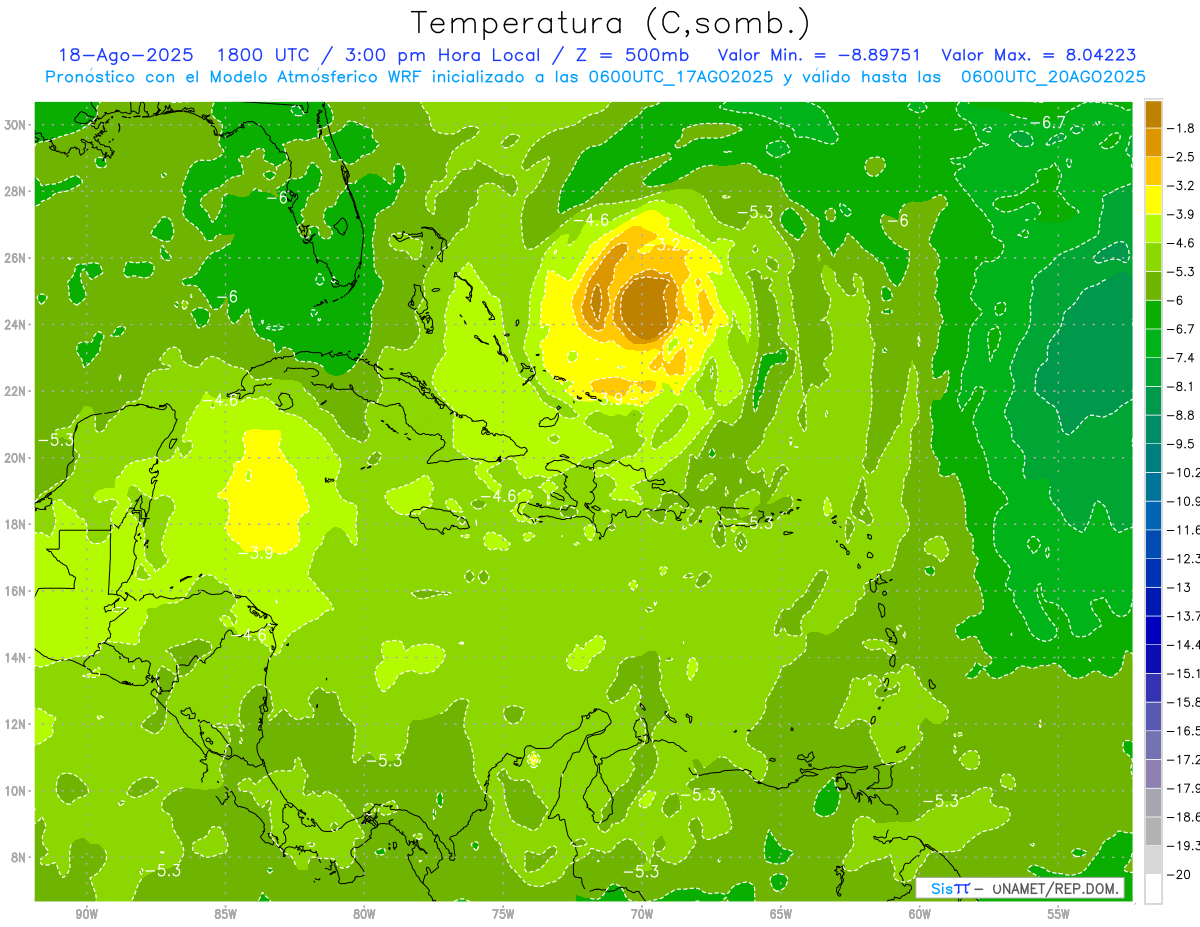1200x927 pixels.
Task: Click the "90W" longitude axis label
Action: pyautogui.click(x=86, y=914)
